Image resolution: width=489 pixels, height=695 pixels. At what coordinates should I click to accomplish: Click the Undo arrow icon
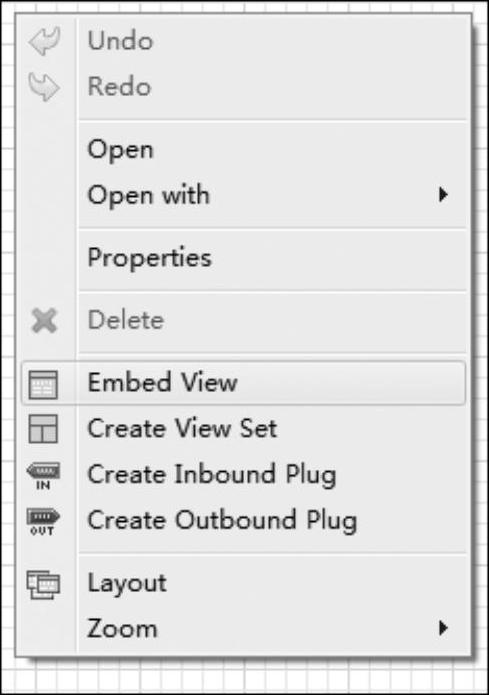44,41
